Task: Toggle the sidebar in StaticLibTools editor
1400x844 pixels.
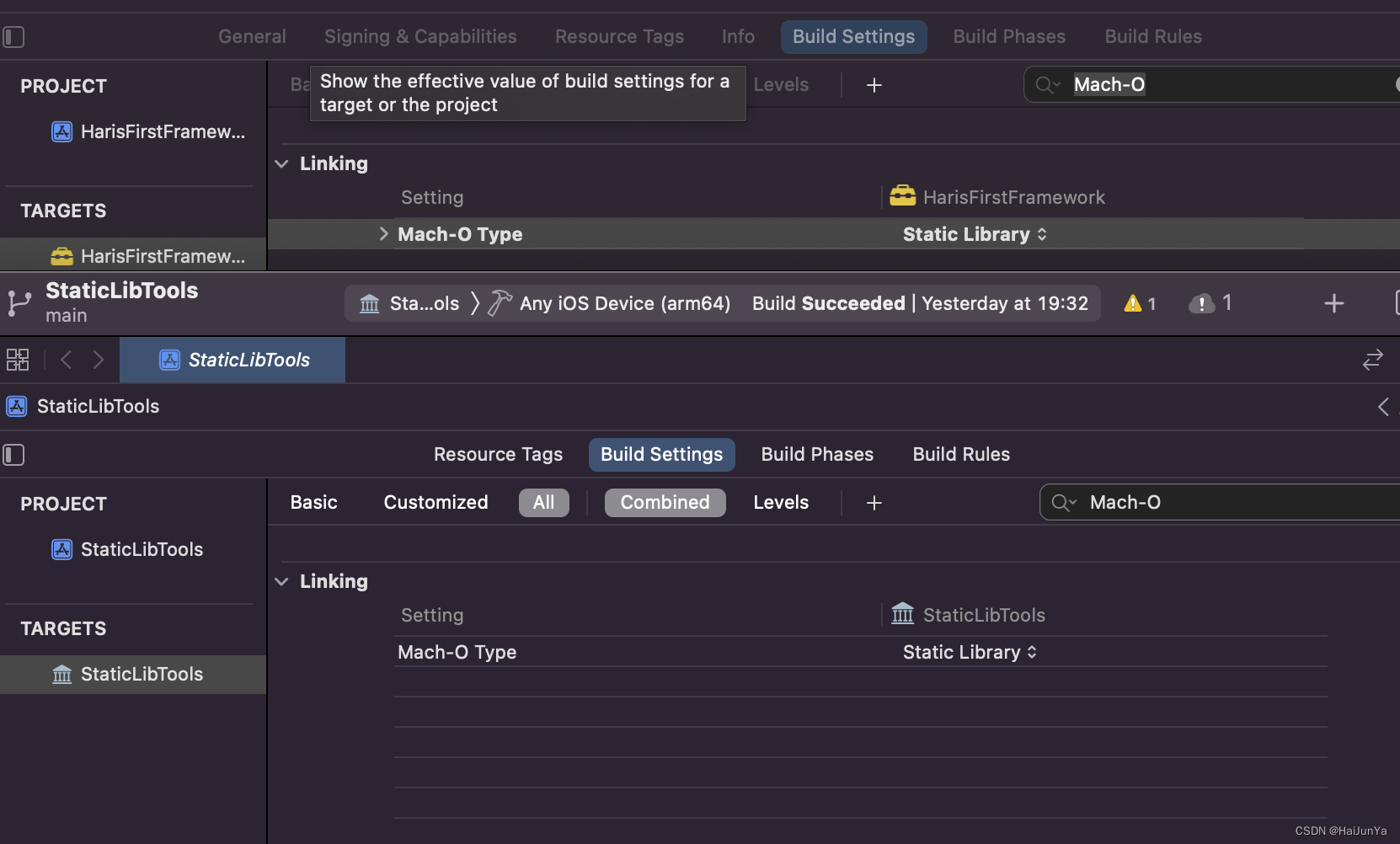Action: pyautogui.click(x=13, y=455)
